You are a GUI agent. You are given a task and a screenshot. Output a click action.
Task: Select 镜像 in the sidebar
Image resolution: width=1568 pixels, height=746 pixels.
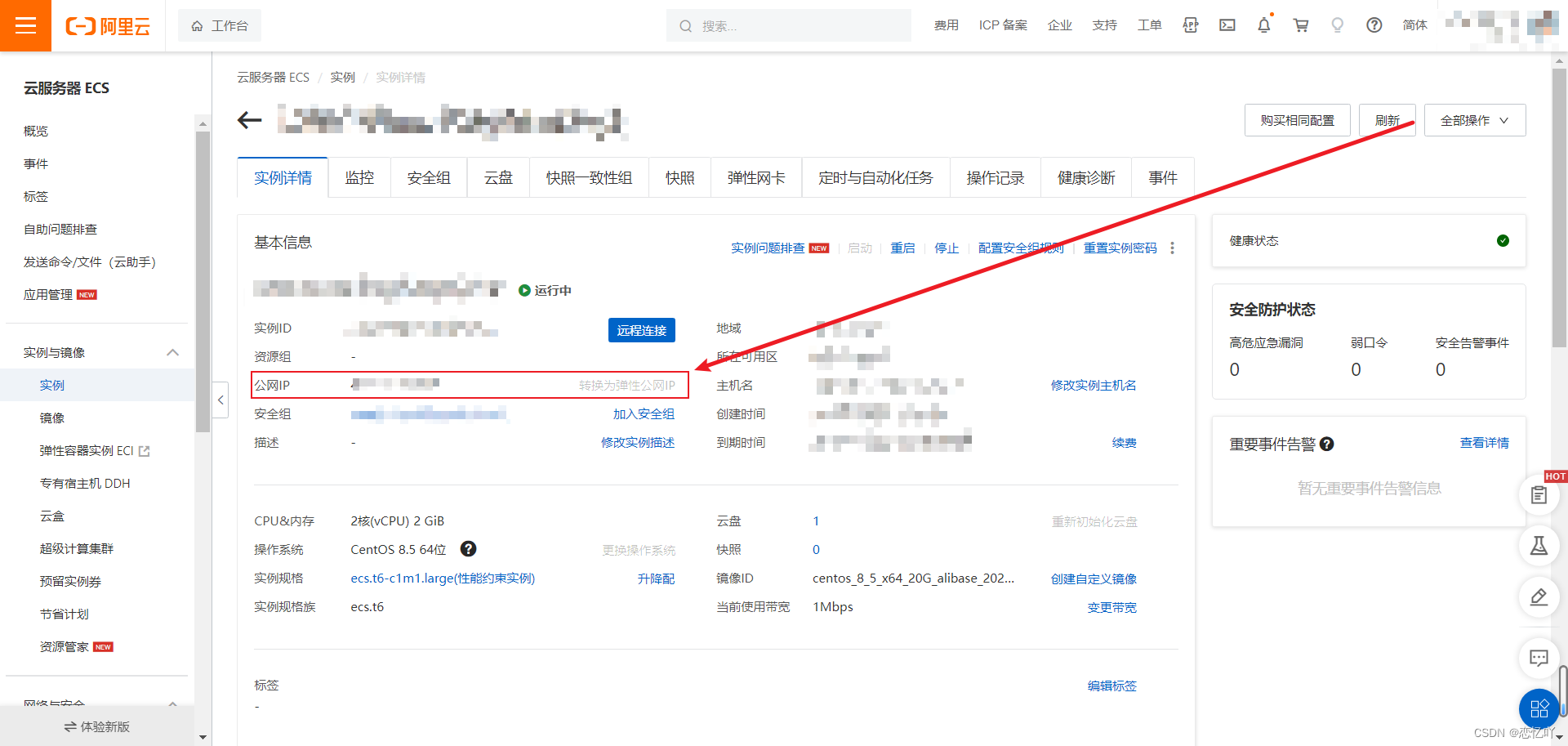click(52, 418)
